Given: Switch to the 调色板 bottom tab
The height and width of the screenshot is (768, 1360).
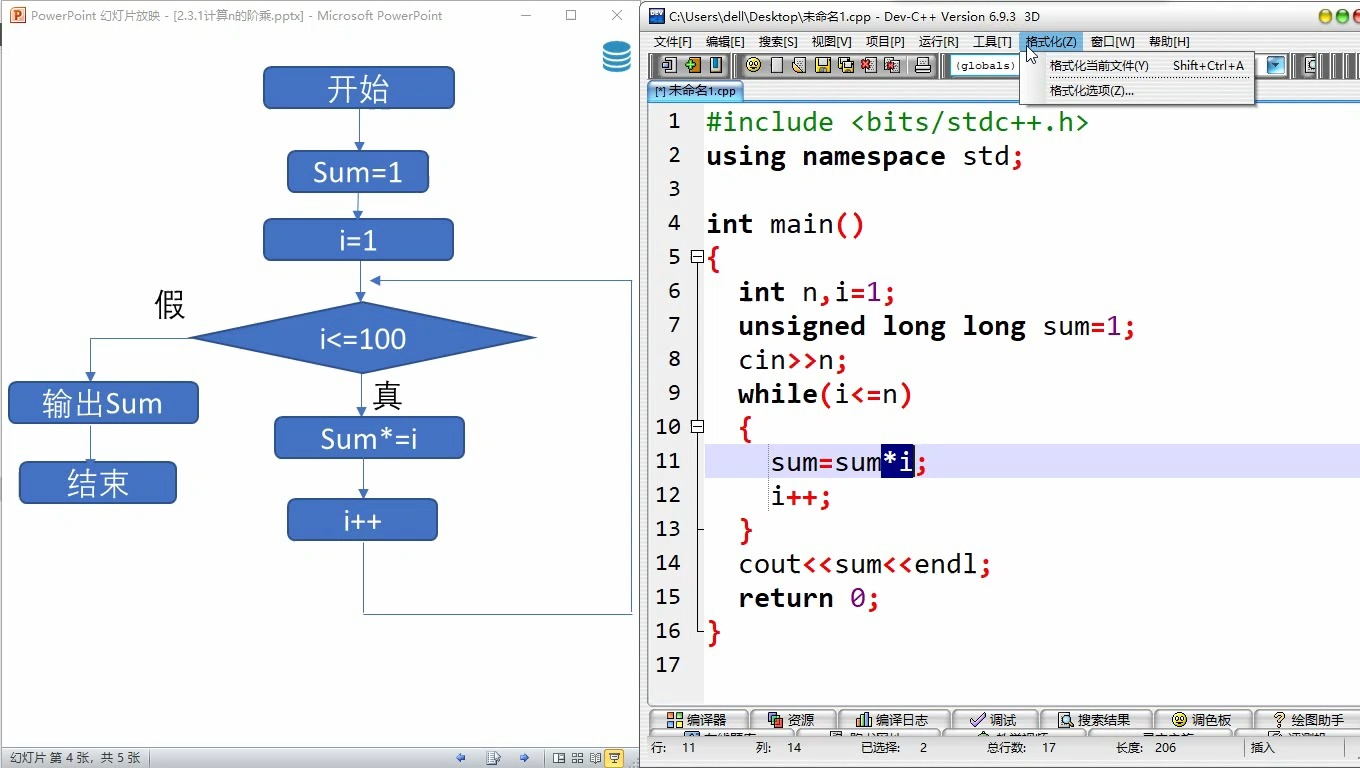Looking at the screenshot, I should 1202,720.
